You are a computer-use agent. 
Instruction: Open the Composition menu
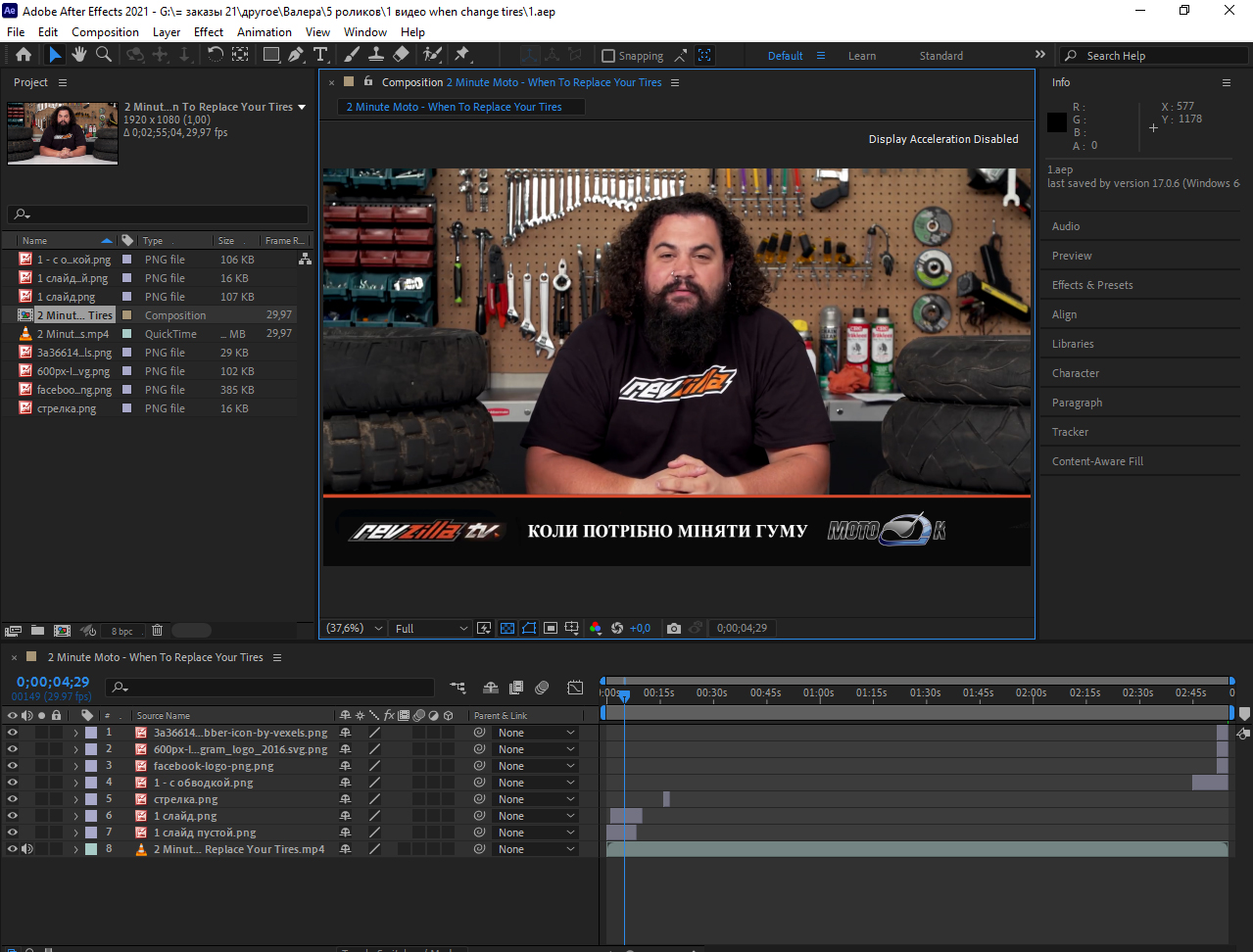click(x=105, y=32)
